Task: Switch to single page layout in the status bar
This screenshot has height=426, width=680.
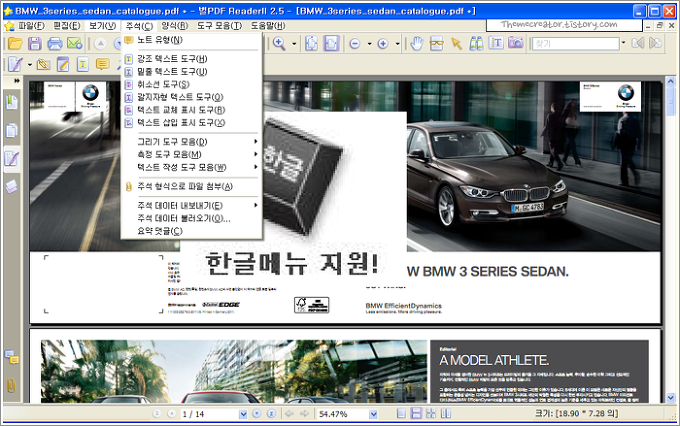Action: click(x=402, y=414)
